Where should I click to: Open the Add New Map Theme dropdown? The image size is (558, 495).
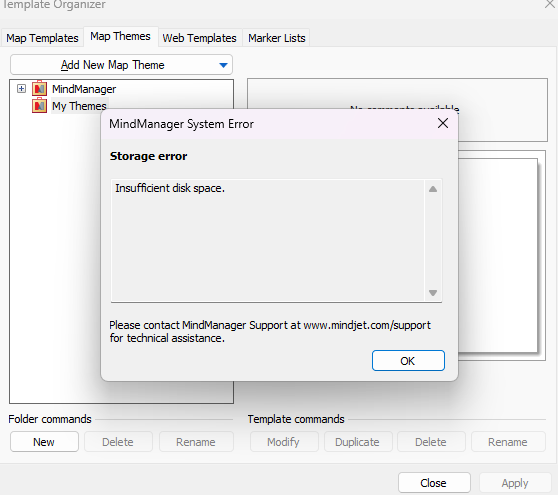tap(121, 65)
